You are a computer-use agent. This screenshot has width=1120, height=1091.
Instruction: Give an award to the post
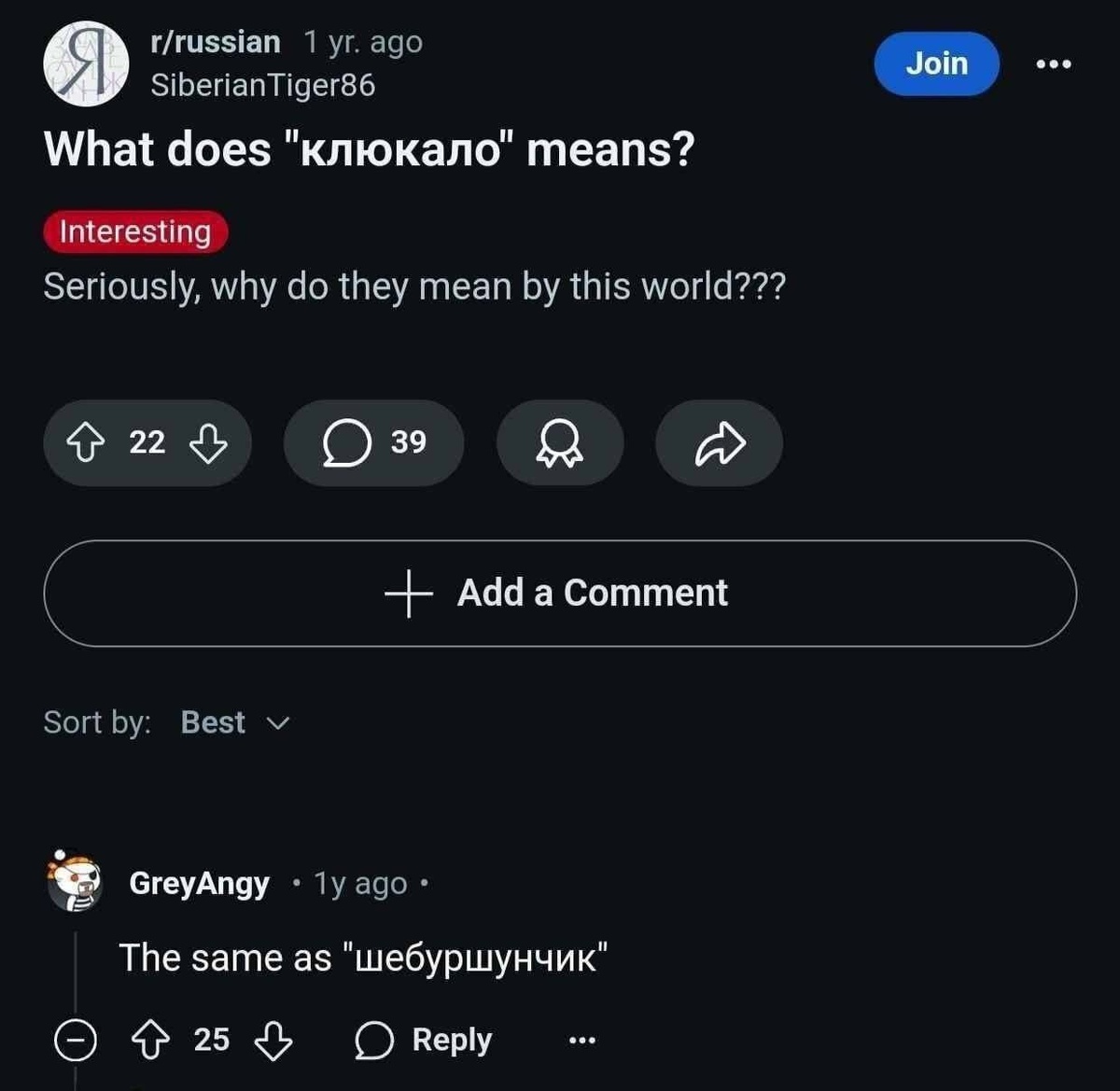[559, 443]
